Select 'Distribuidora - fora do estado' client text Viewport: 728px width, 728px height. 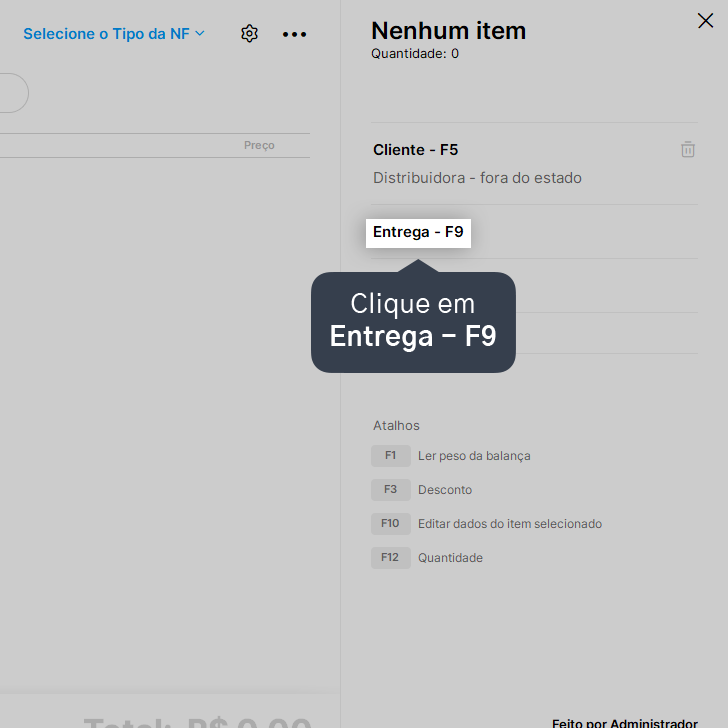coord(477,178)
